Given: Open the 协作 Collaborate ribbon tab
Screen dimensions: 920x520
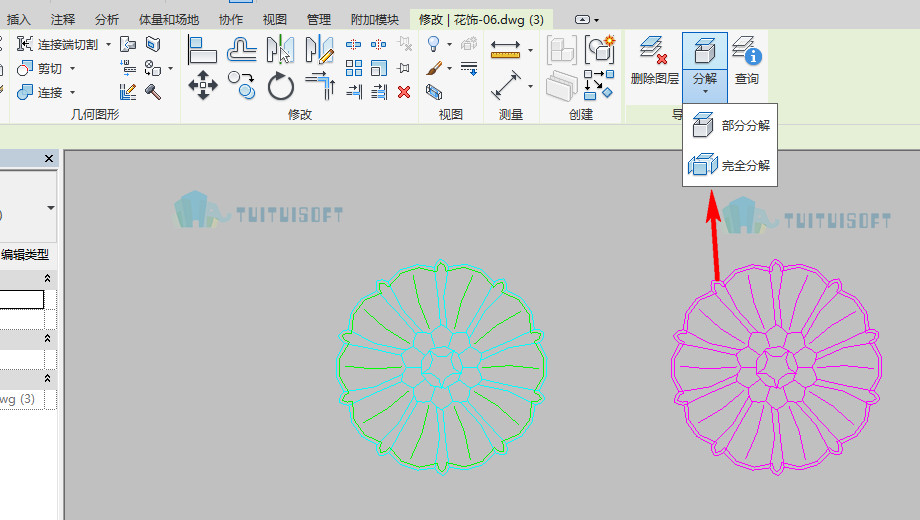Looking at the screenshot, I should point(231,20).
